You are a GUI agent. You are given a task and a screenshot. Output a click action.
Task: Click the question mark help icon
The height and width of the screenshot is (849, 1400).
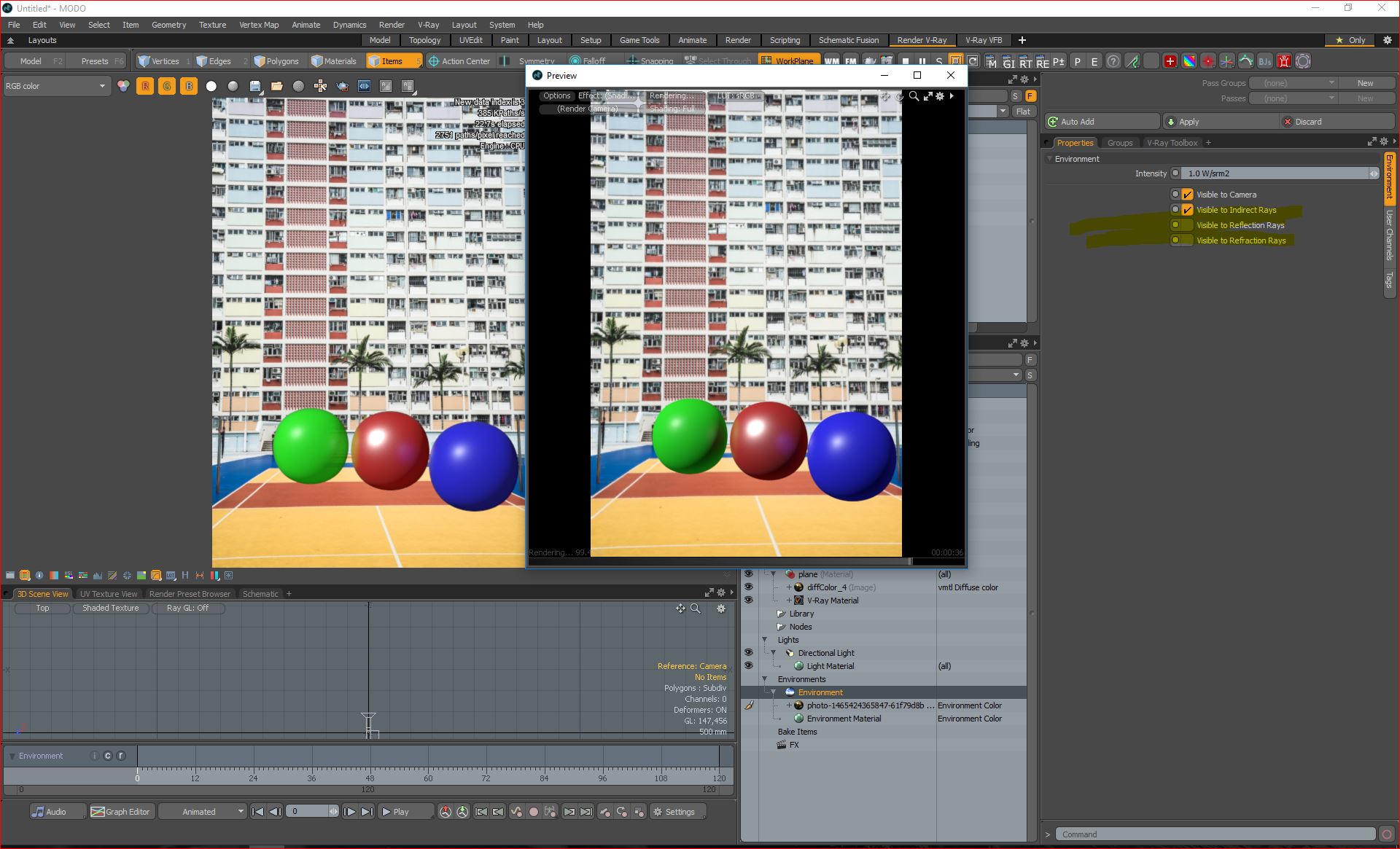[1113, 61]
